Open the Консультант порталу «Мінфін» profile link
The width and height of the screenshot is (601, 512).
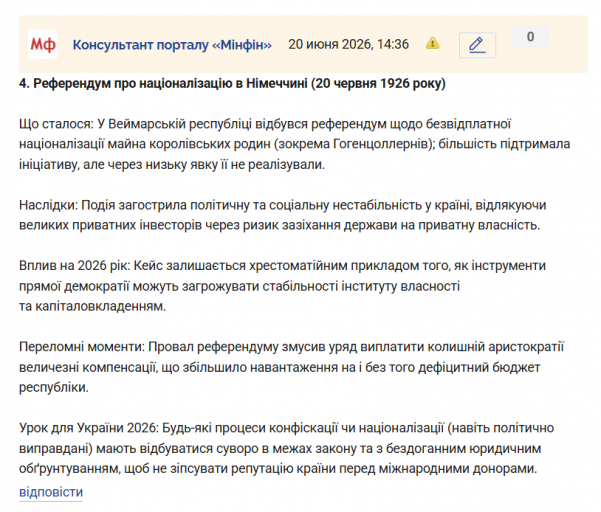172,45
